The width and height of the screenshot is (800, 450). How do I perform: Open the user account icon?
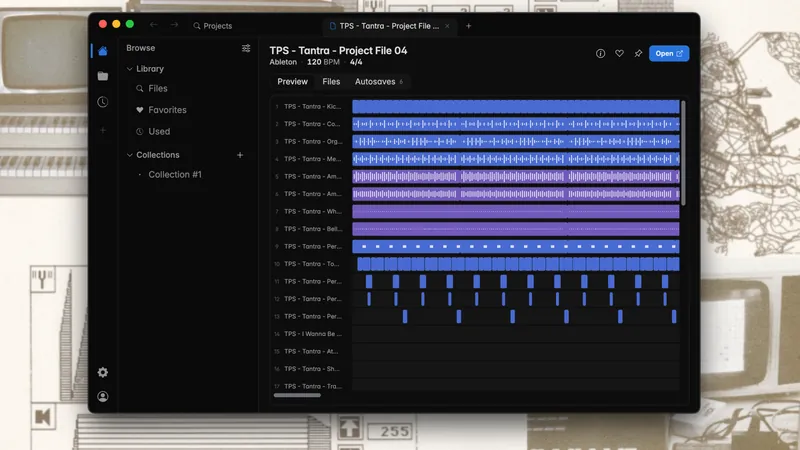[103, 396]
